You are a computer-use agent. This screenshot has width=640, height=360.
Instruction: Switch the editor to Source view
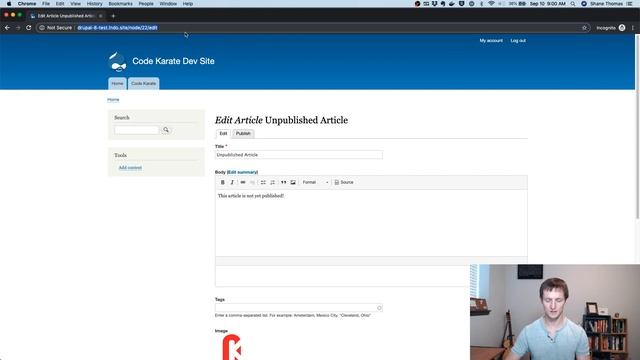[x=344, y=182]
